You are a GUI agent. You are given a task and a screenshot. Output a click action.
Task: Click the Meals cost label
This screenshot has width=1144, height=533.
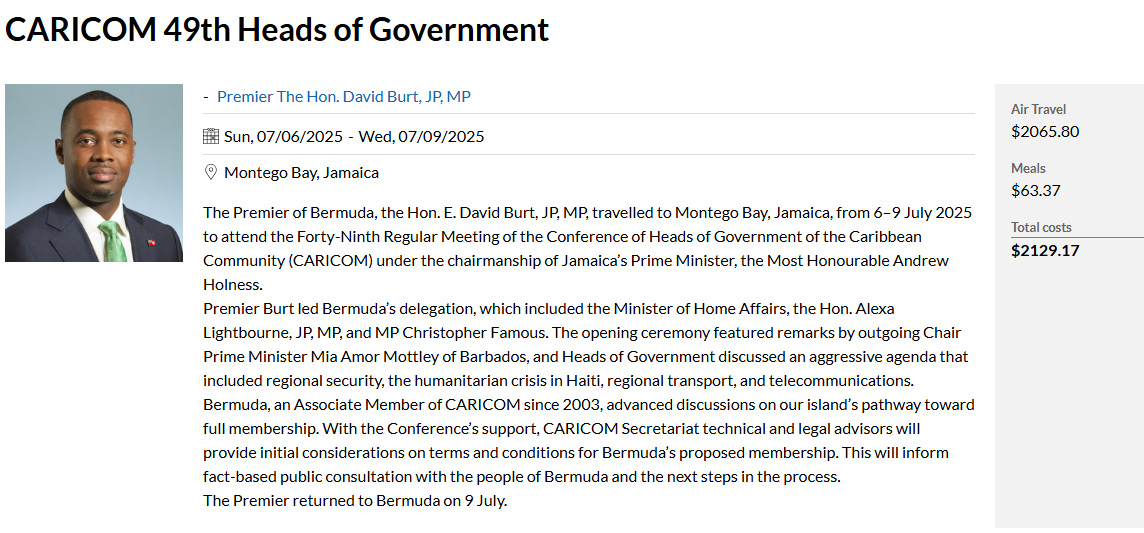click(1028, 168)
